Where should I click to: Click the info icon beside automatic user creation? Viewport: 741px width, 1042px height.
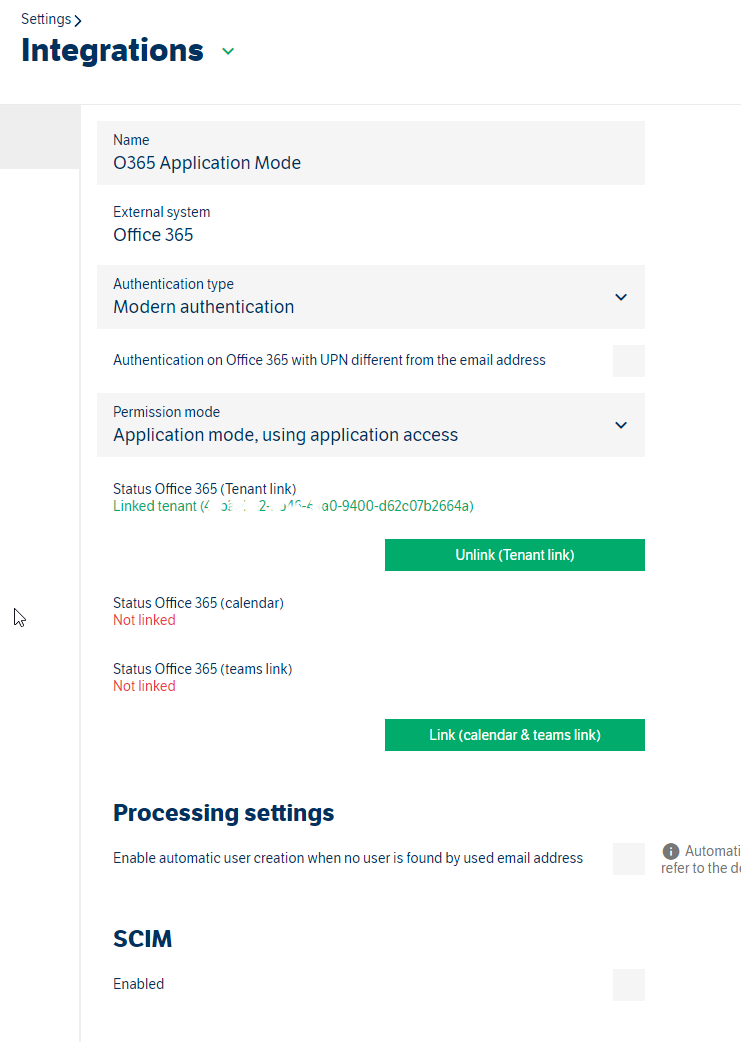(x=671, y=852)
